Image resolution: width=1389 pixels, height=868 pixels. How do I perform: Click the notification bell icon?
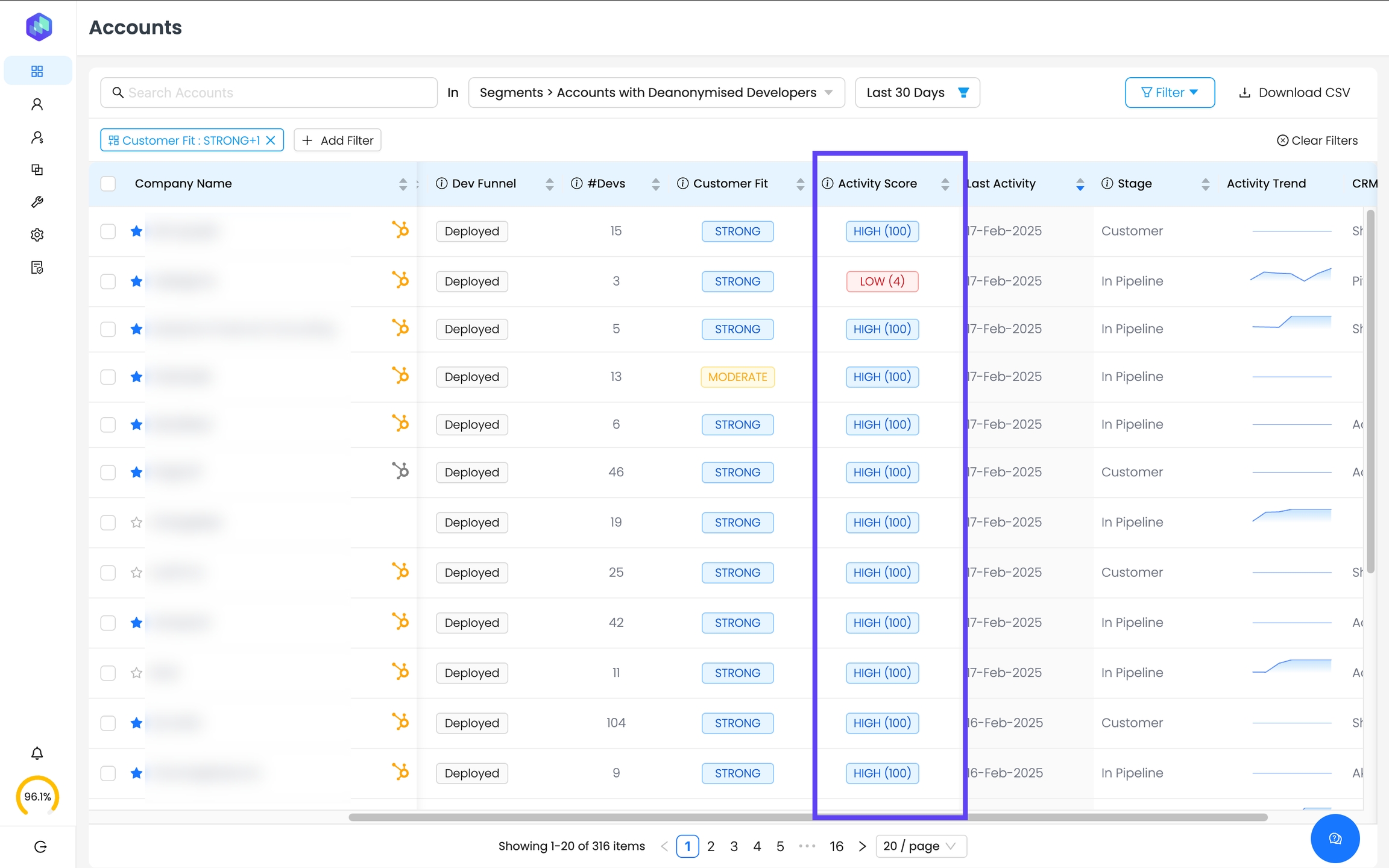pyautogui.click(x=37, y=753)
